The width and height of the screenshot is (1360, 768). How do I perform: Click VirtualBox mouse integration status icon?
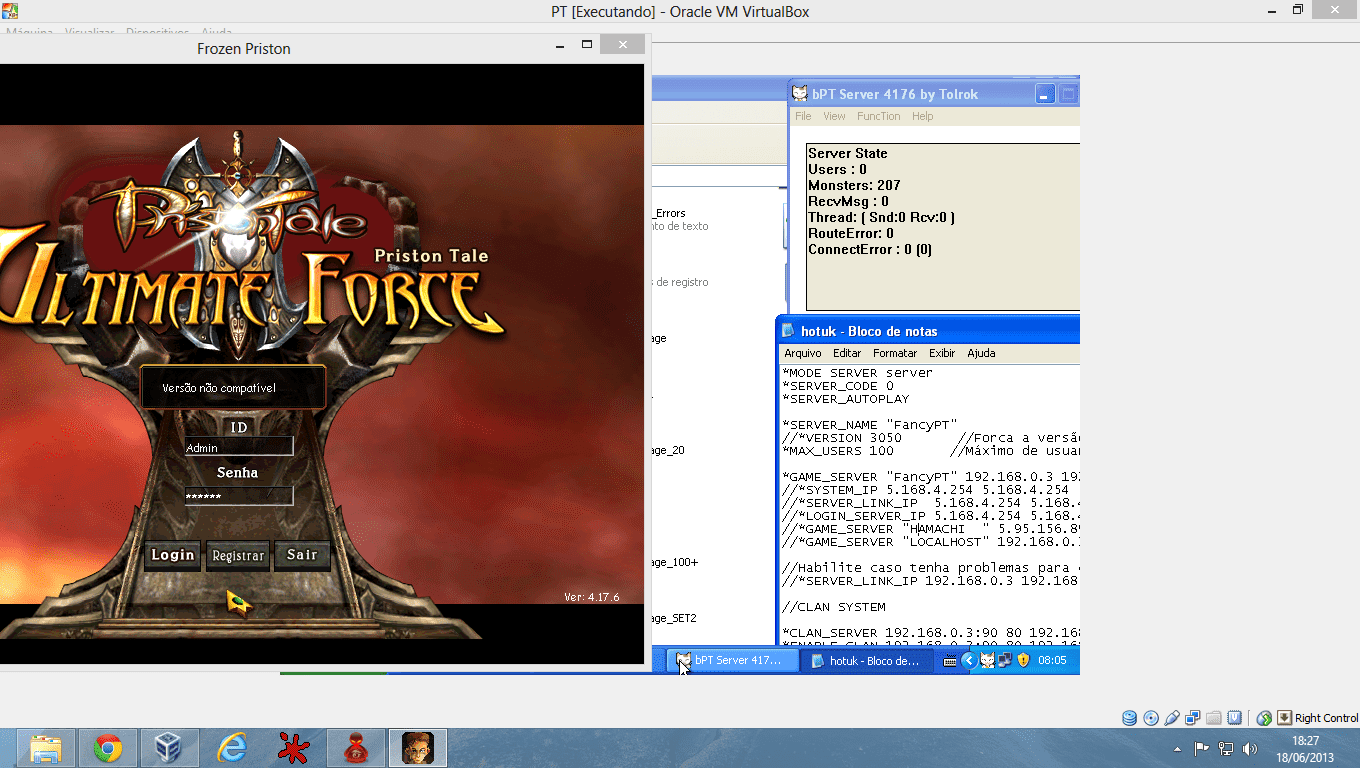1264,718
